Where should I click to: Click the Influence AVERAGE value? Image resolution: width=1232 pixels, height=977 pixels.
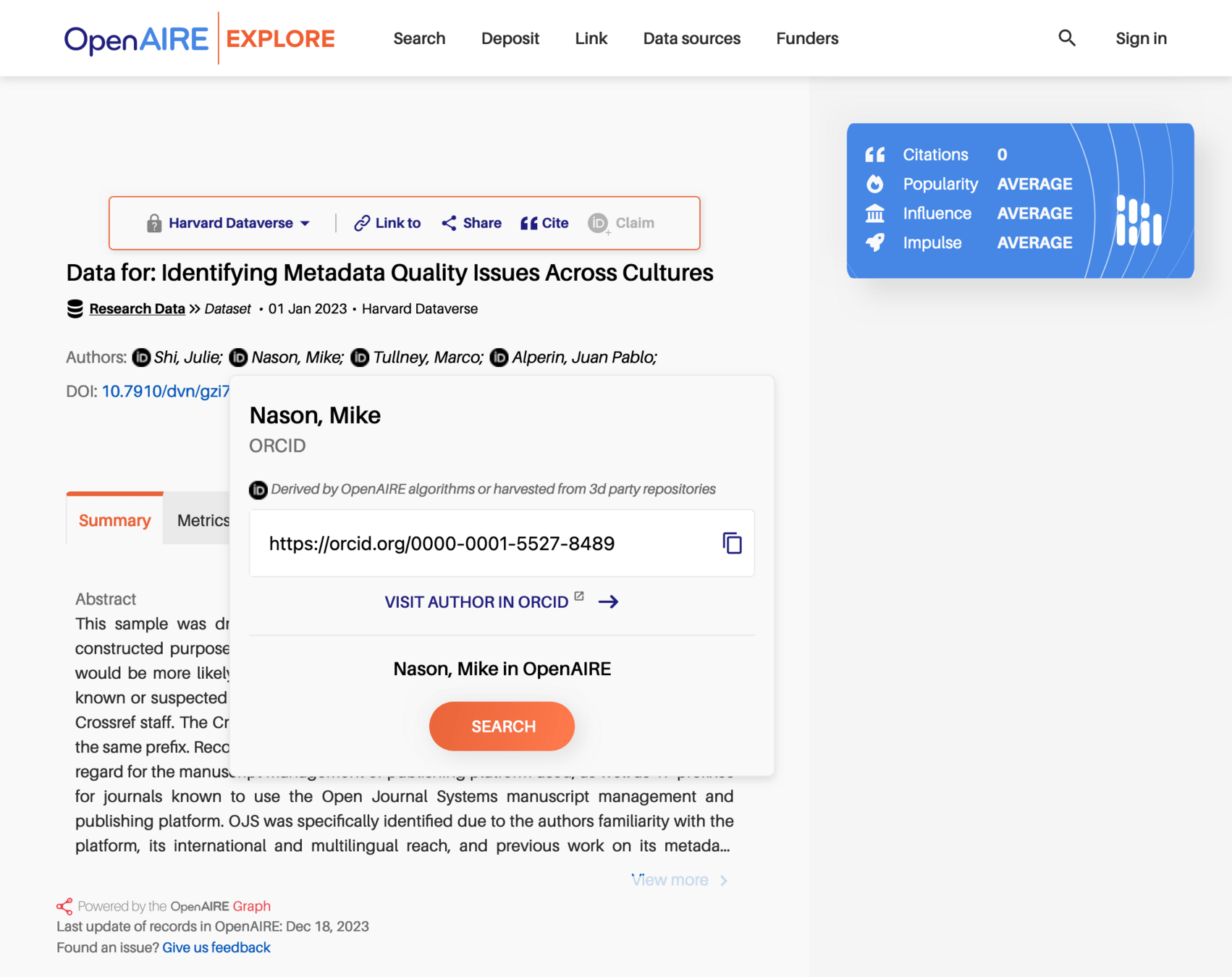point(1034,213)
